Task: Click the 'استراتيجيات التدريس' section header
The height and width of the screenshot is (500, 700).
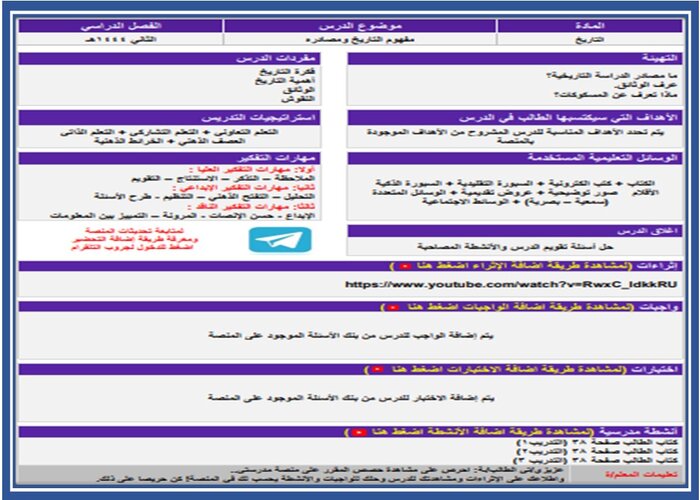Action: tap(170, 118)
